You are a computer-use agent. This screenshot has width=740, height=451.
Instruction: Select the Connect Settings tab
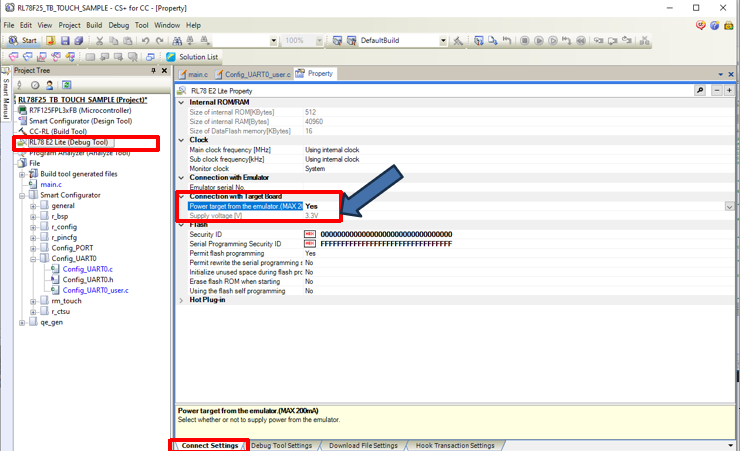210,445
